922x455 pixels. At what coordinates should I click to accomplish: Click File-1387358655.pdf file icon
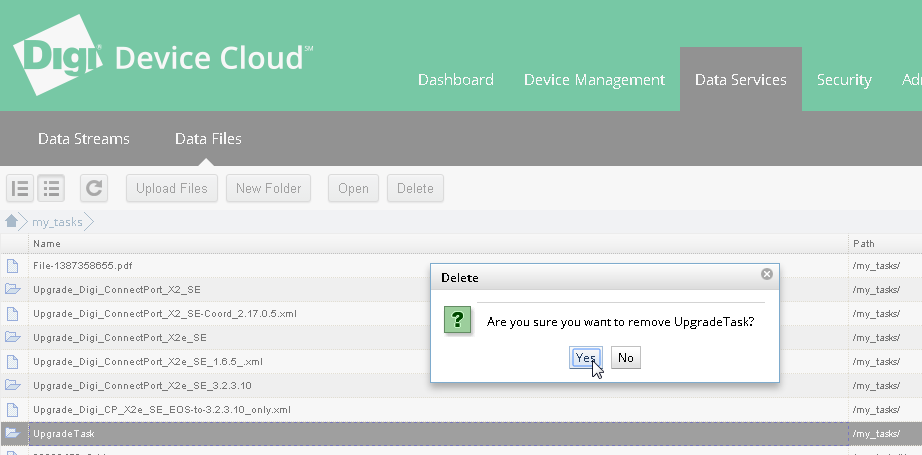[x=13, y=266]
